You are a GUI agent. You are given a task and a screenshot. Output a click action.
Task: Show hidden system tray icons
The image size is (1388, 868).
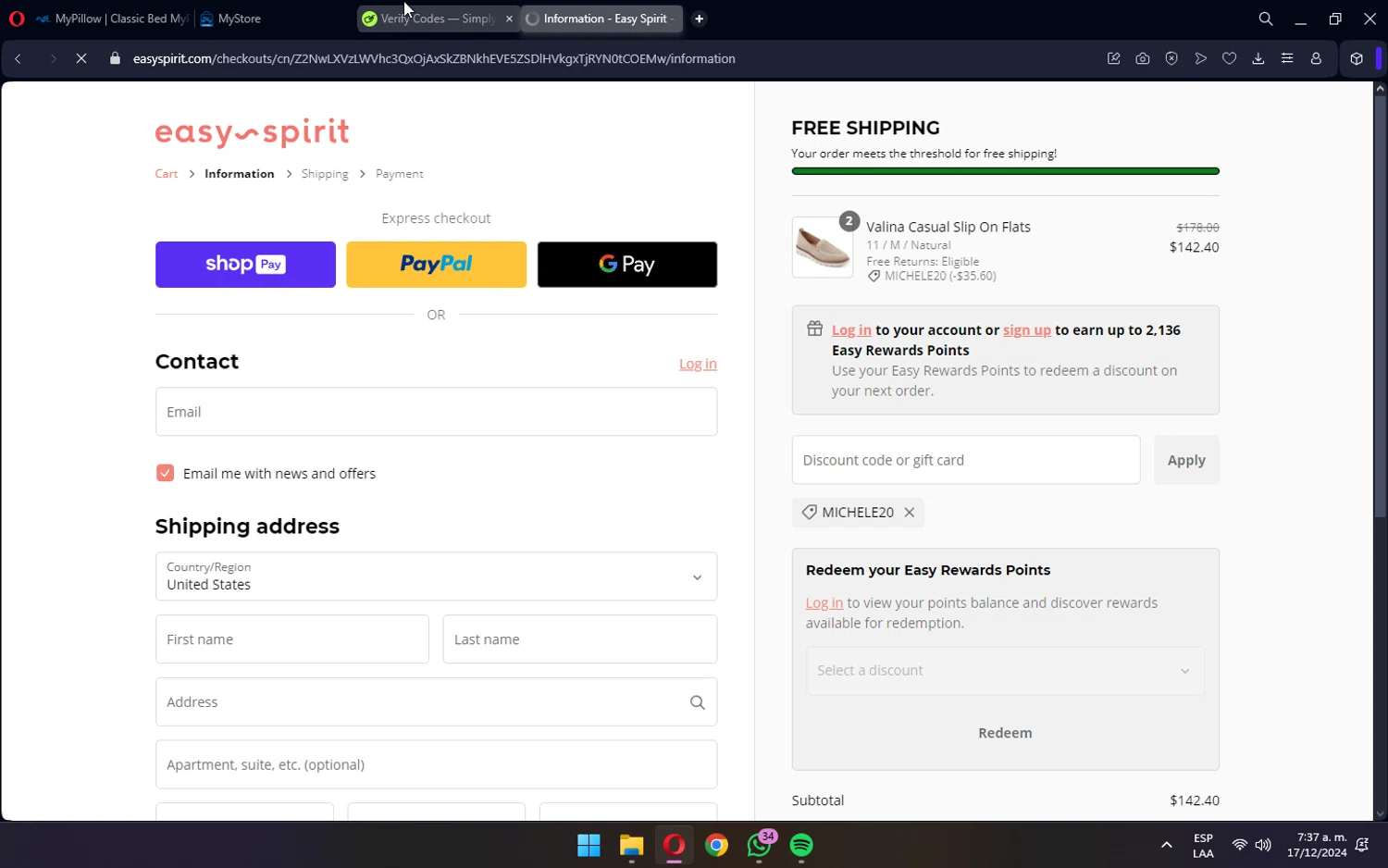coord(1166,846)
